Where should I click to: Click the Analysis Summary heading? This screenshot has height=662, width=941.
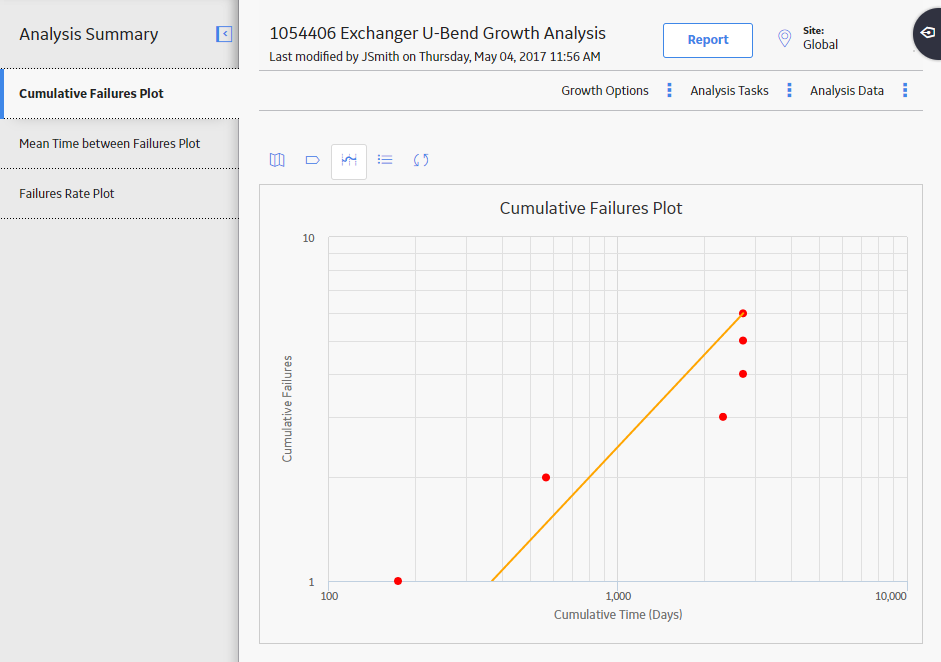pyautogui.click(x=89, y=34)
